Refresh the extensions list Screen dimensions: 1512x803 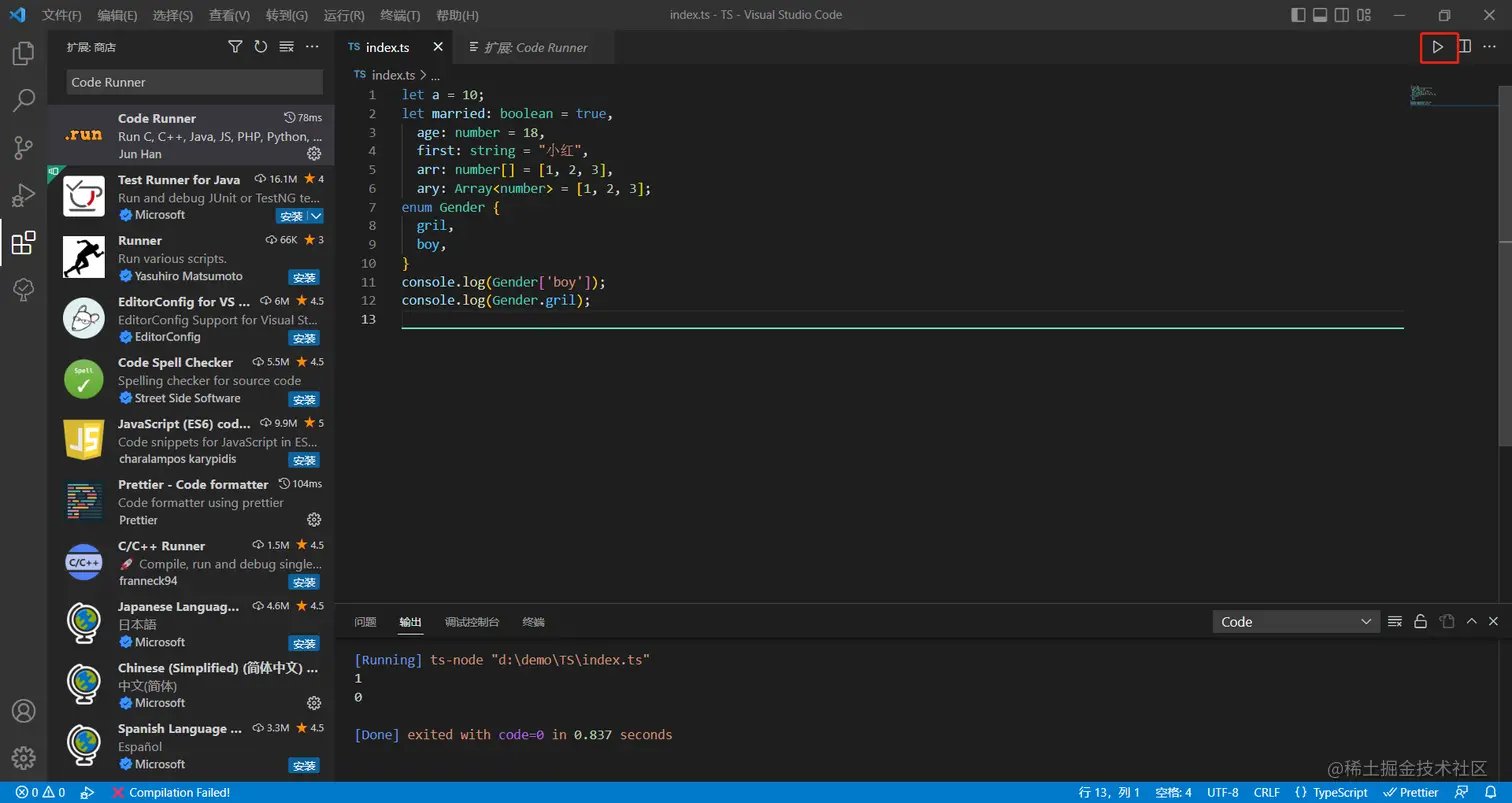[x=261, y=47]
